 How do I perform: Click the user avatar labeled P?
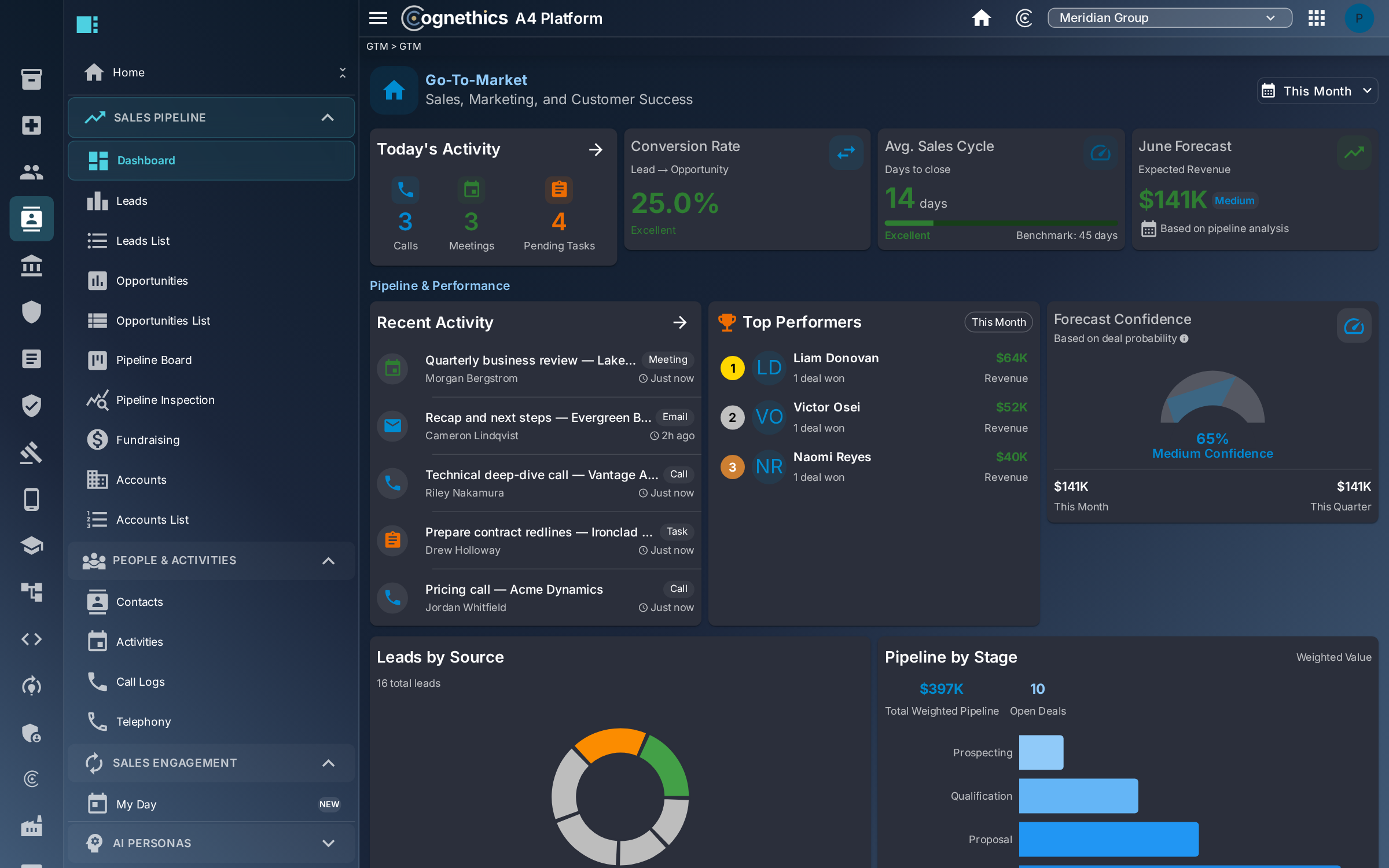coord(1358,18)
